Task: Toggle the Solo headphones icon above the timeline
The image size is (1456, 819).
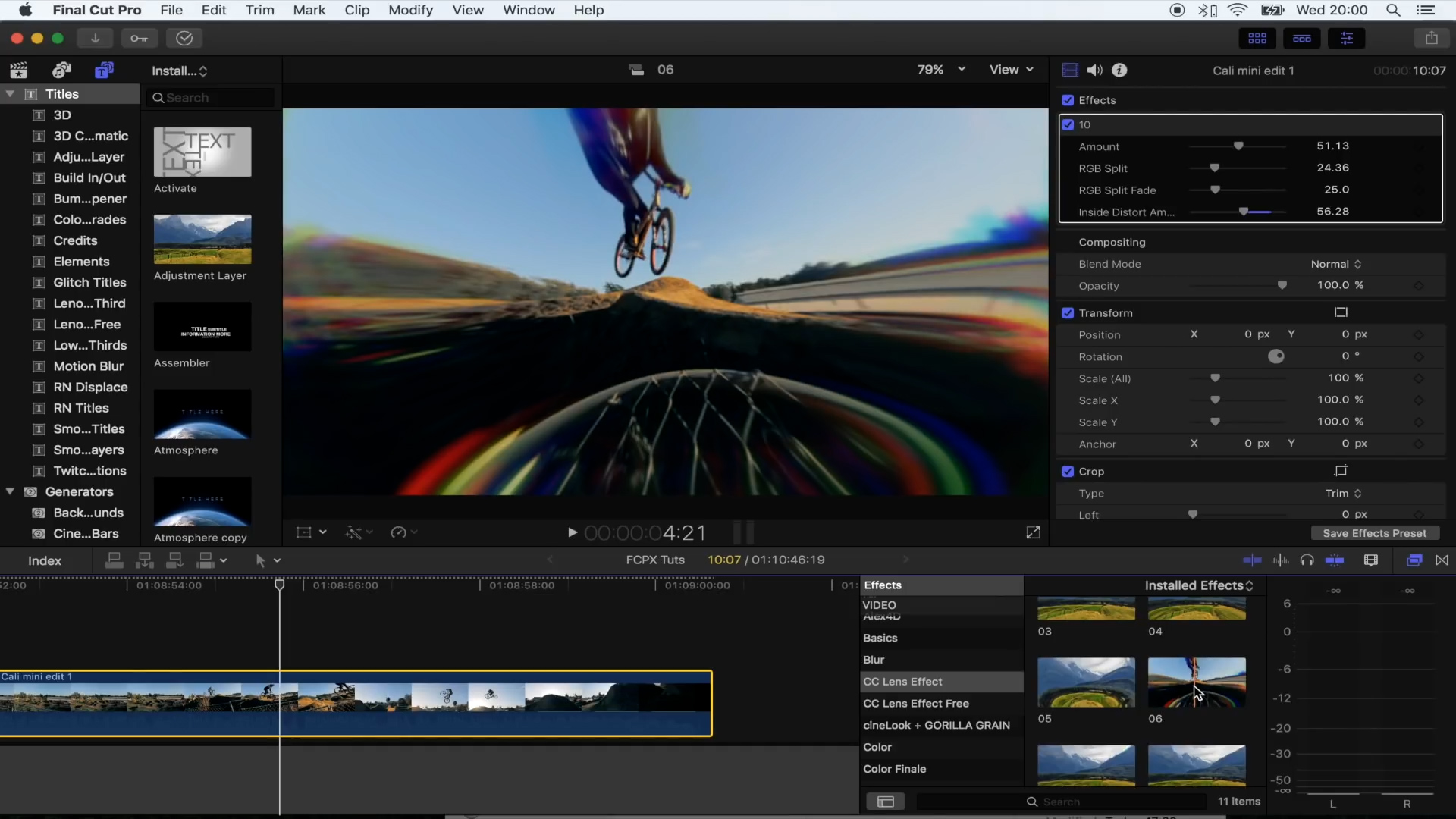Action: click(1307, 560)
